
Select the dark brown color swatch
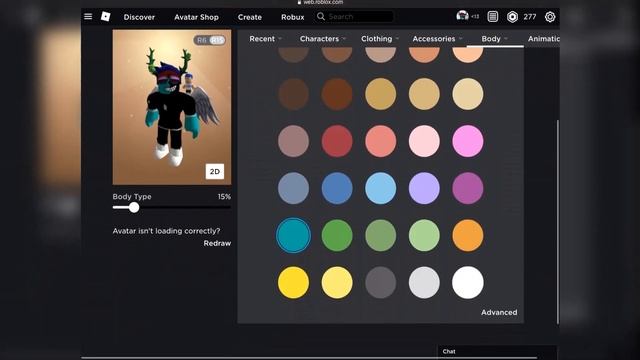click(293, 94)
